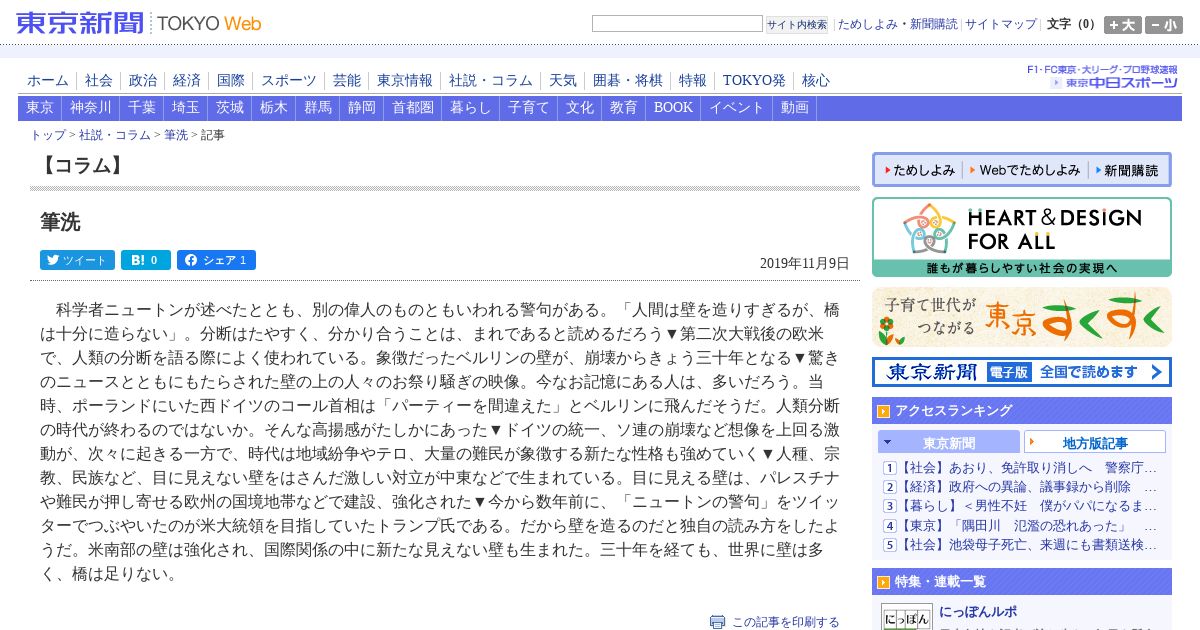Click the printer icon beside この記事を印刷する
The height and width of the screenshot is (630, 1200).
pyautogui.click(x=717, y=622)
